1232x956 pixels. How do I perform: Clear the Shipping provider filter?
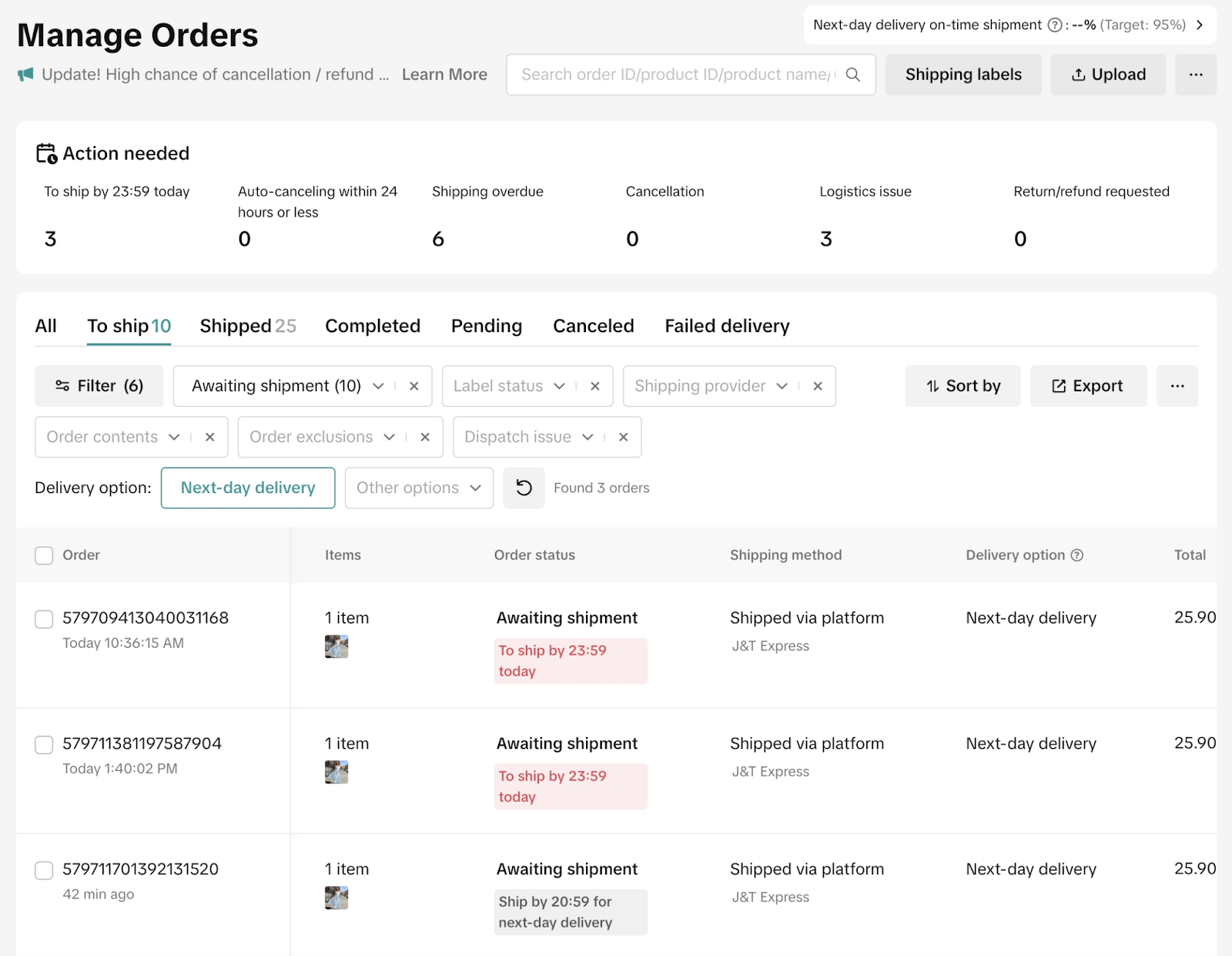point(818,386)
